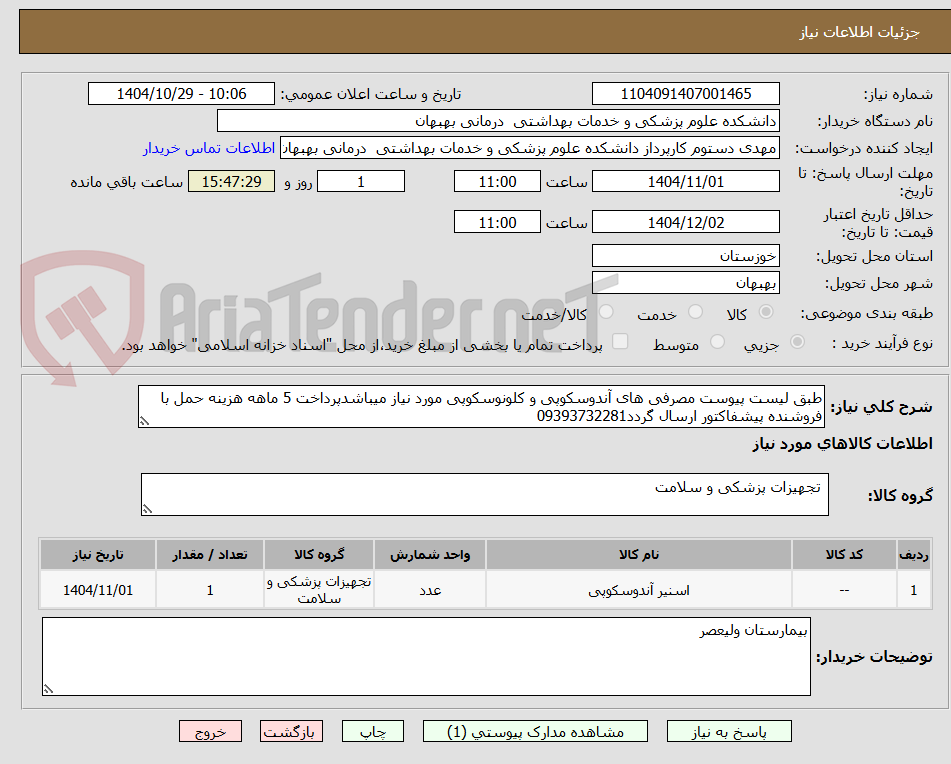Click the کد کالا column header
The height and width of the screenshot is (764, 951).
(844, 554)
